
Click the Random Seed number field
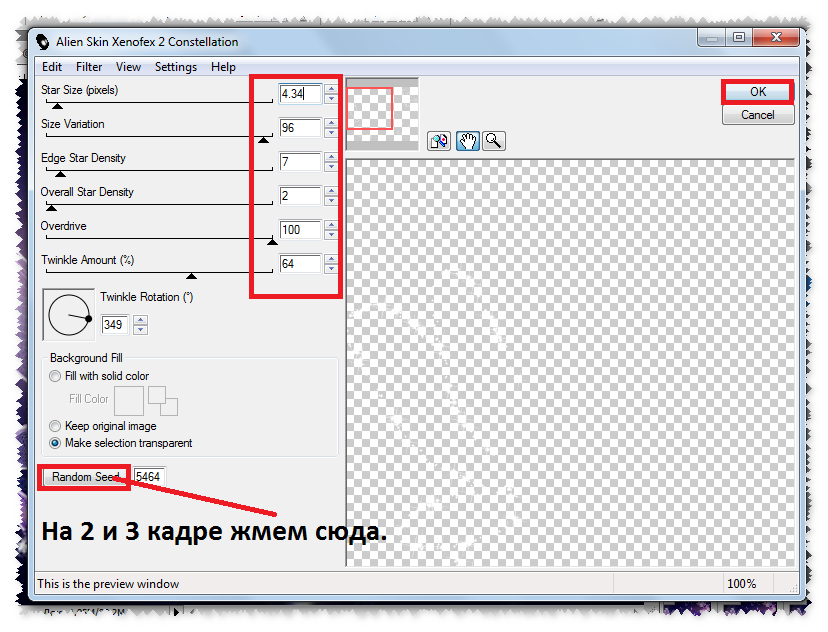[149, 477]
